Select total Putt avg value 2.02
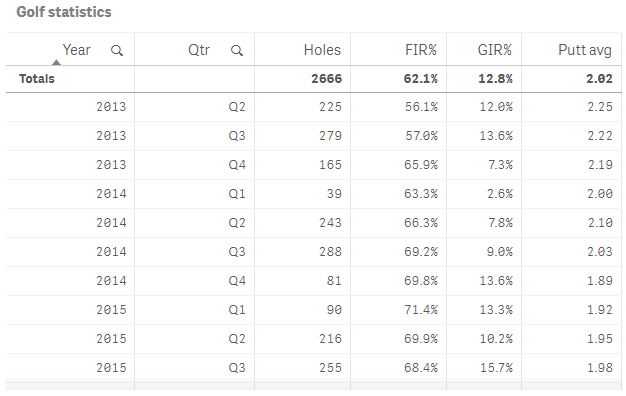 point(599,79)
